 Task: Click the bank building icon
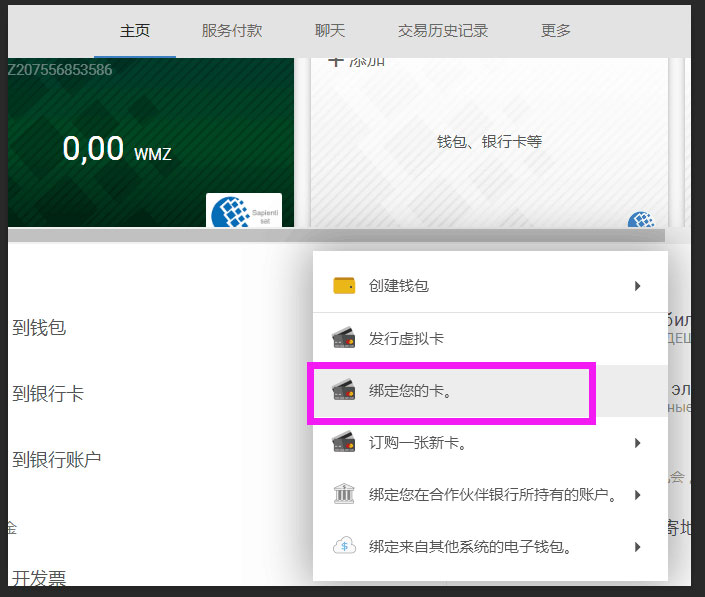344,494
